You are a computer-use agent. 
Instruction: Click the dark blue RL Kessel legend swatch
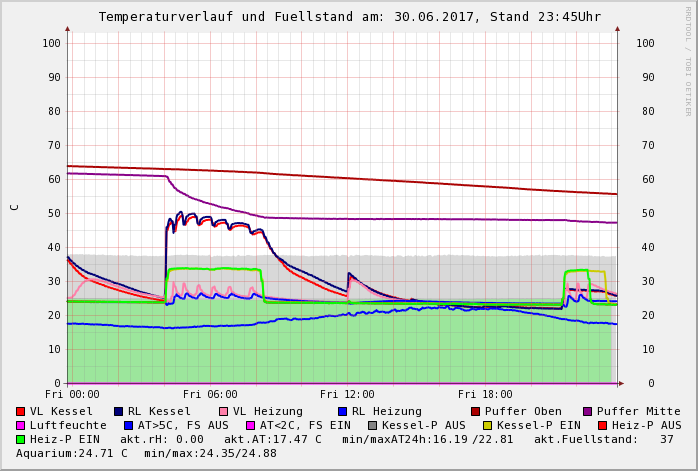(x=119, y=411)
